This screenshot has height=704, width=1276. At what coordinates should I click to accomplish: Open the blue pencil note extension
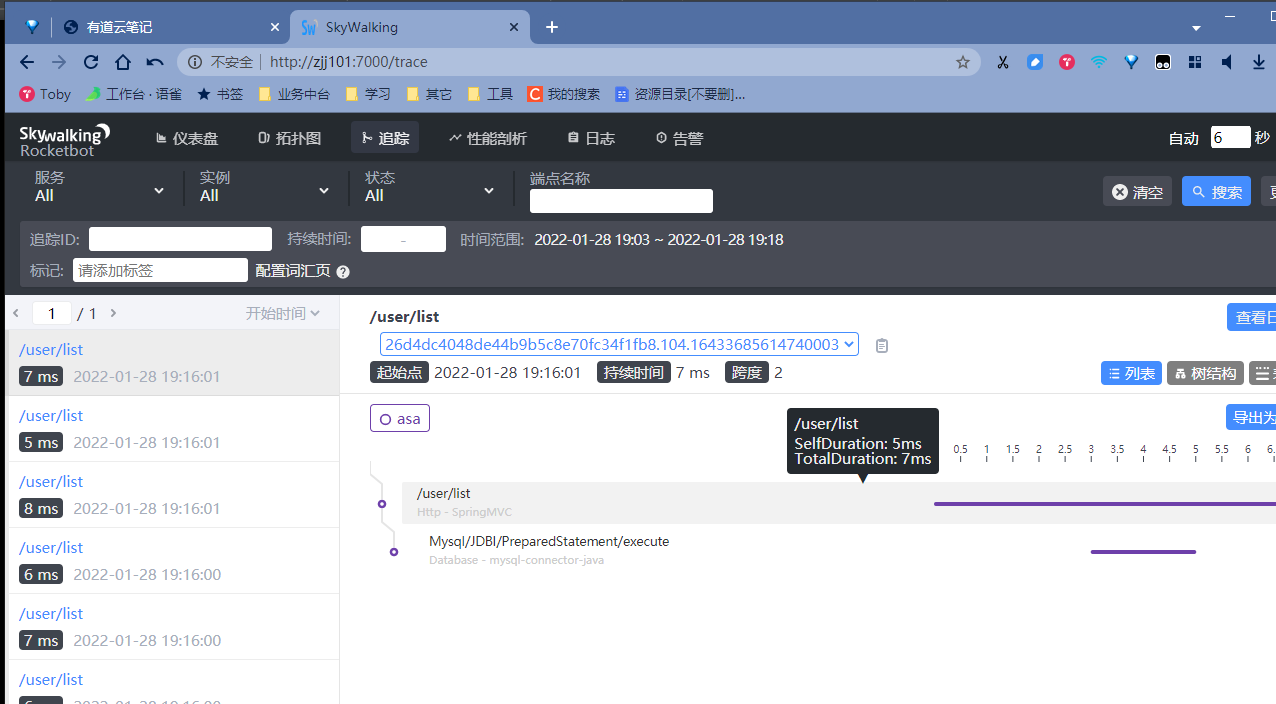coord(1035,62)
